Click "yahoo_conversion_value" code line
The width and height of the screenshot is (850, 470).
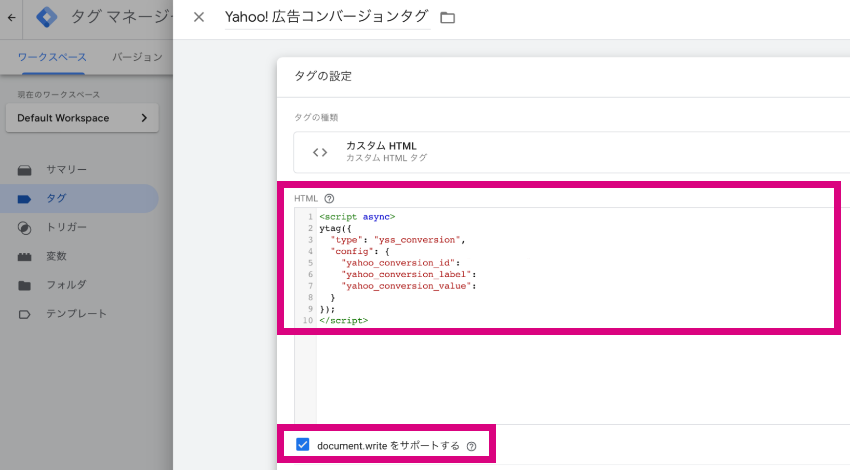click(x=409, y=286)
